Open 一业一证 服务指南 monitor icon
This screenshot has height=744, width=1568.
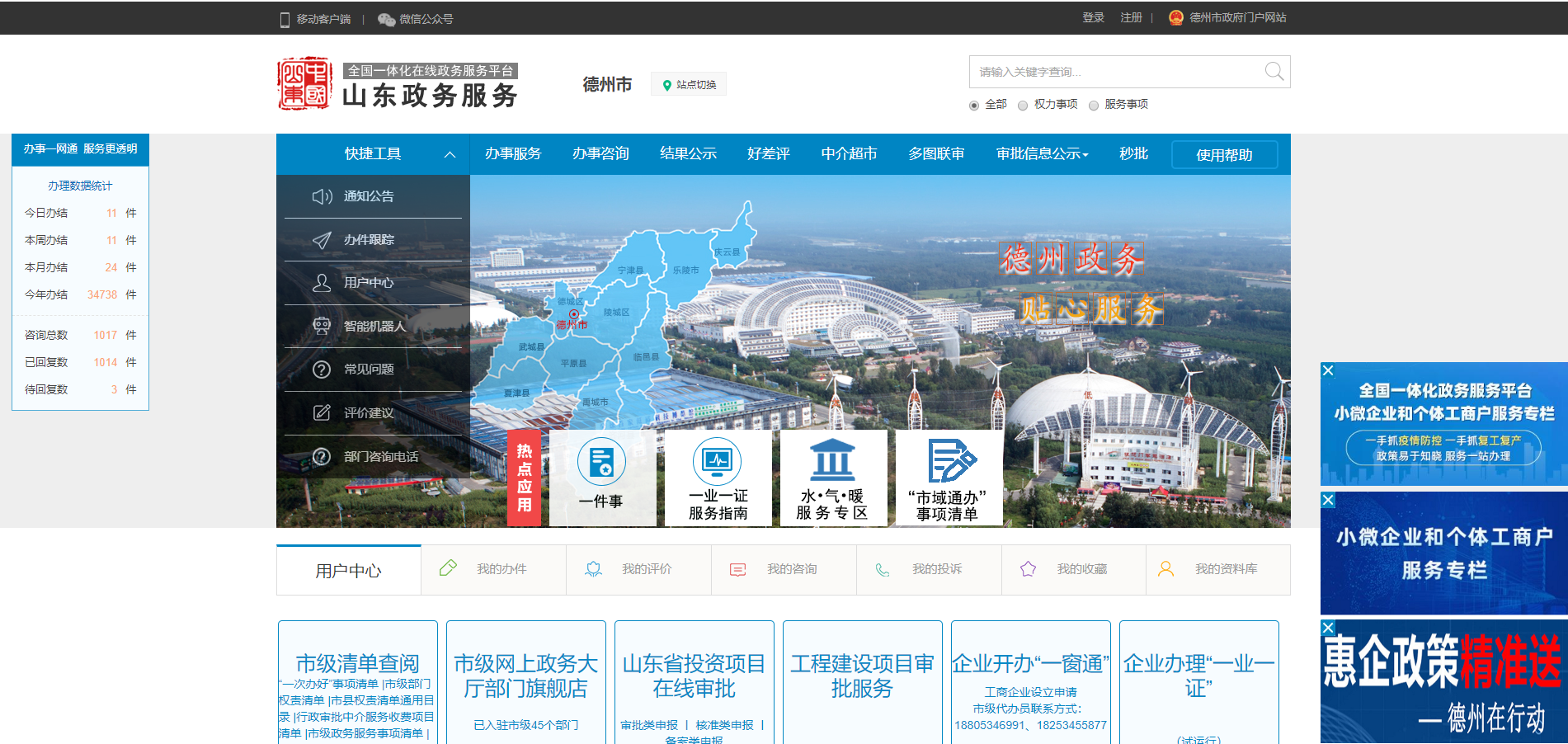pyautogui.click(x=718, y=460)
